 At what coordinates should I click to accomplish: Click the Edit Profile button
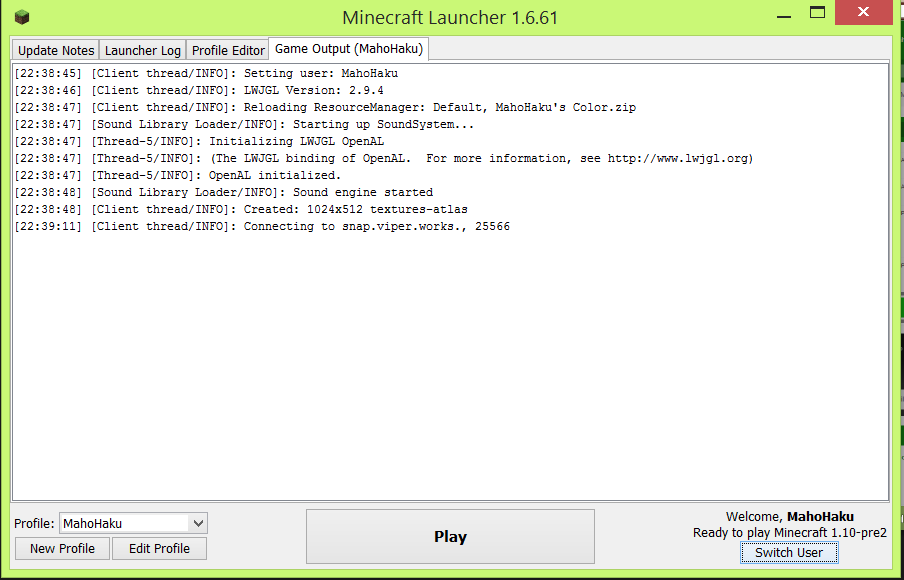159,548
